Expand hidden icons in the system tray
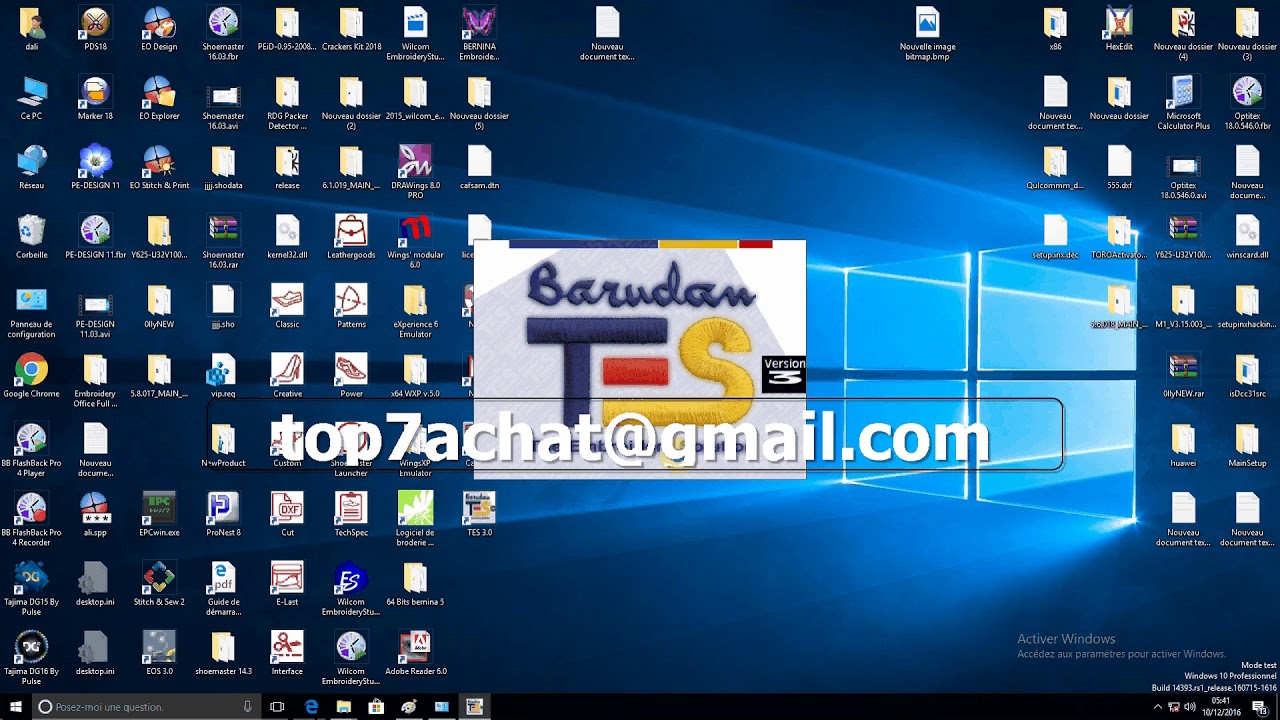The width and height of the screenshot is (1280, 720). pyautogui.click(x=1158, y=708)
